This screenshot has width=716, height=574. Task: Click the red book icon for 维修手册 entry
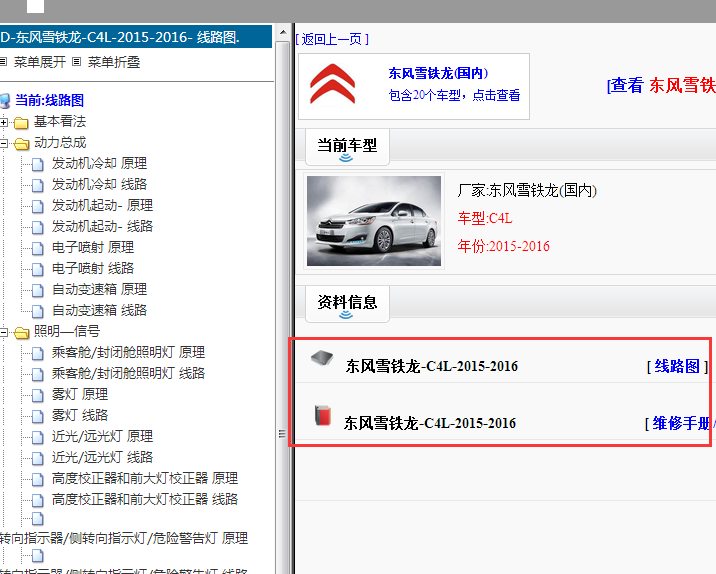[x=323, y=416]
